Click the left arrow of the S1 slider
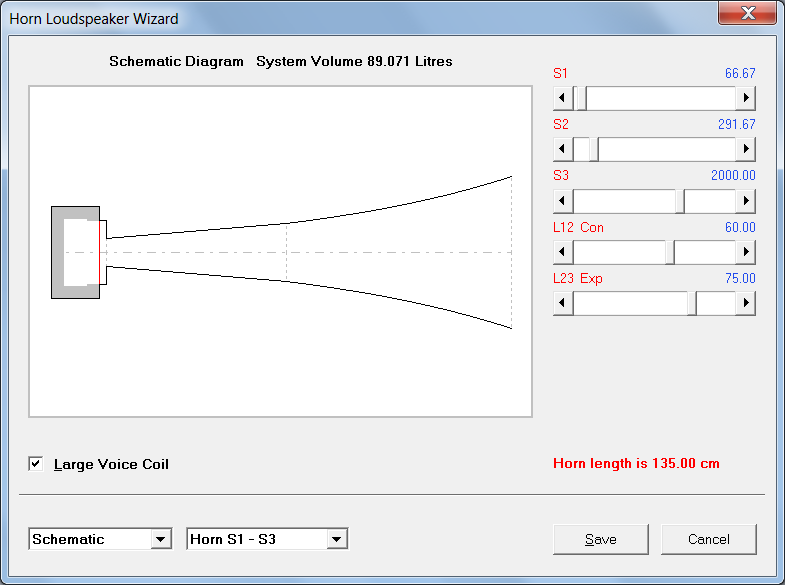 [x=563, y=98]
